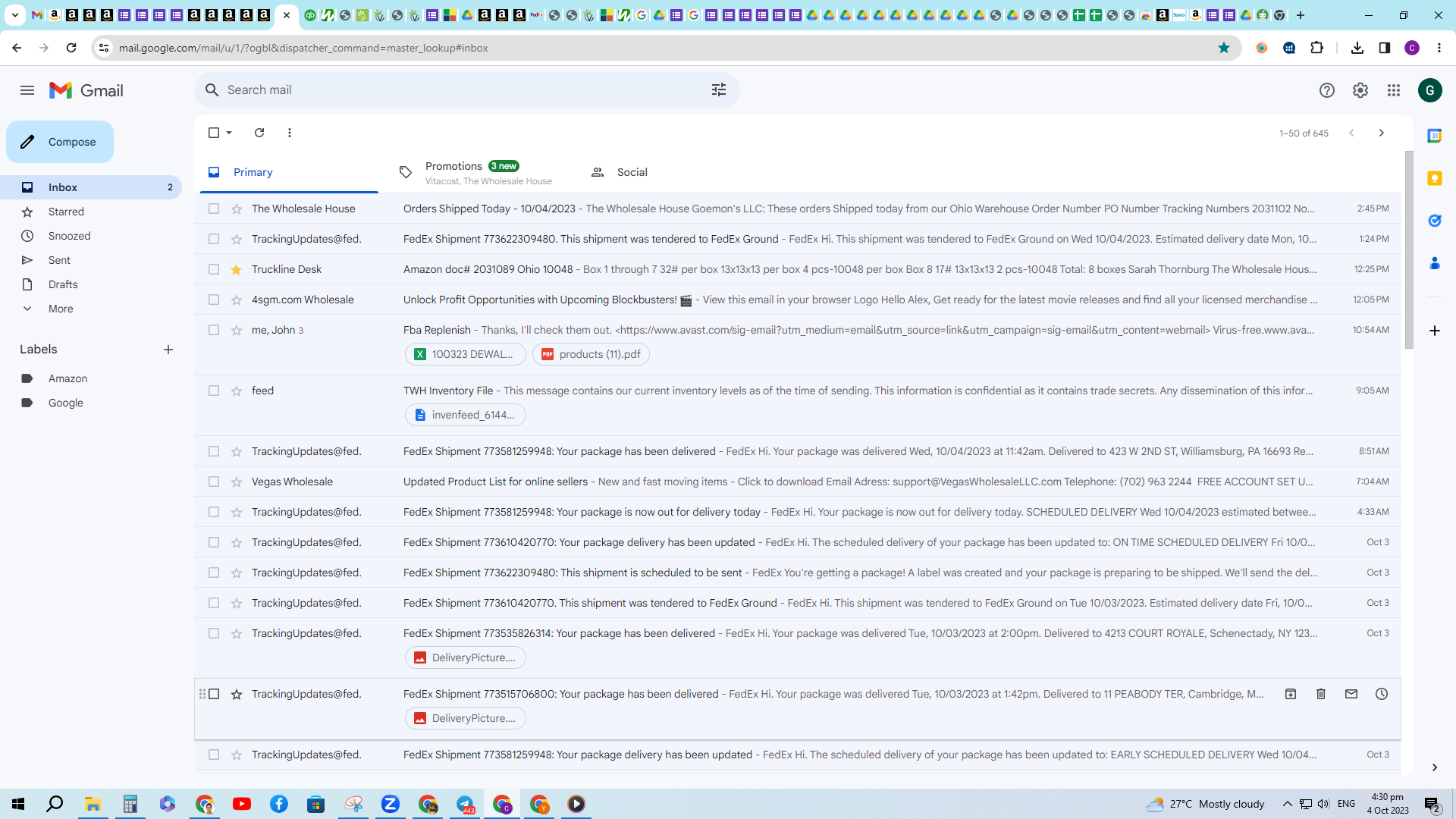
Task: Open Zoom from taskbar
Action: (x=391, y=804)
